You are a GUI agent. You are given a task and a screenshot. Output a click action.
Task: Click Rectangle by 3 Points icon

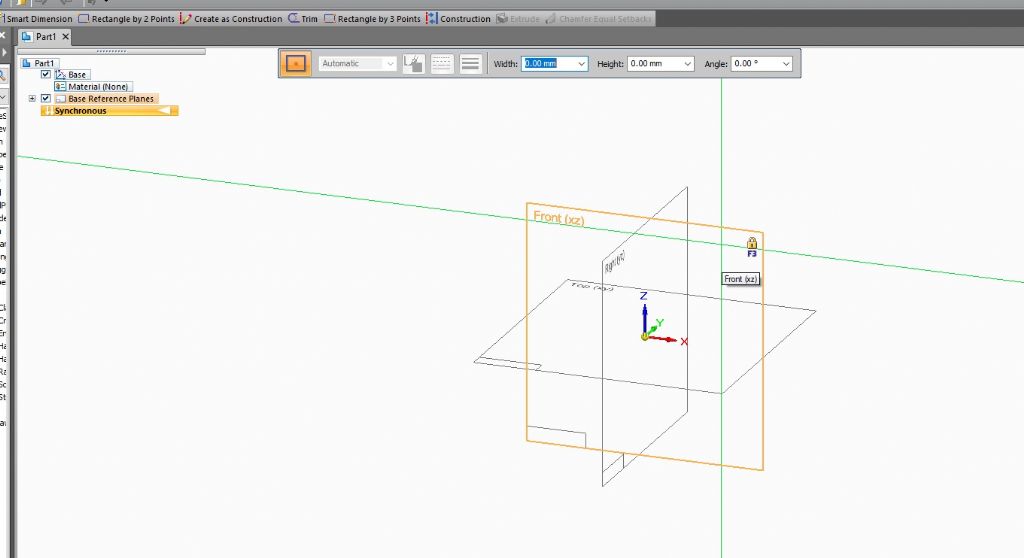[x=330, y=19]
